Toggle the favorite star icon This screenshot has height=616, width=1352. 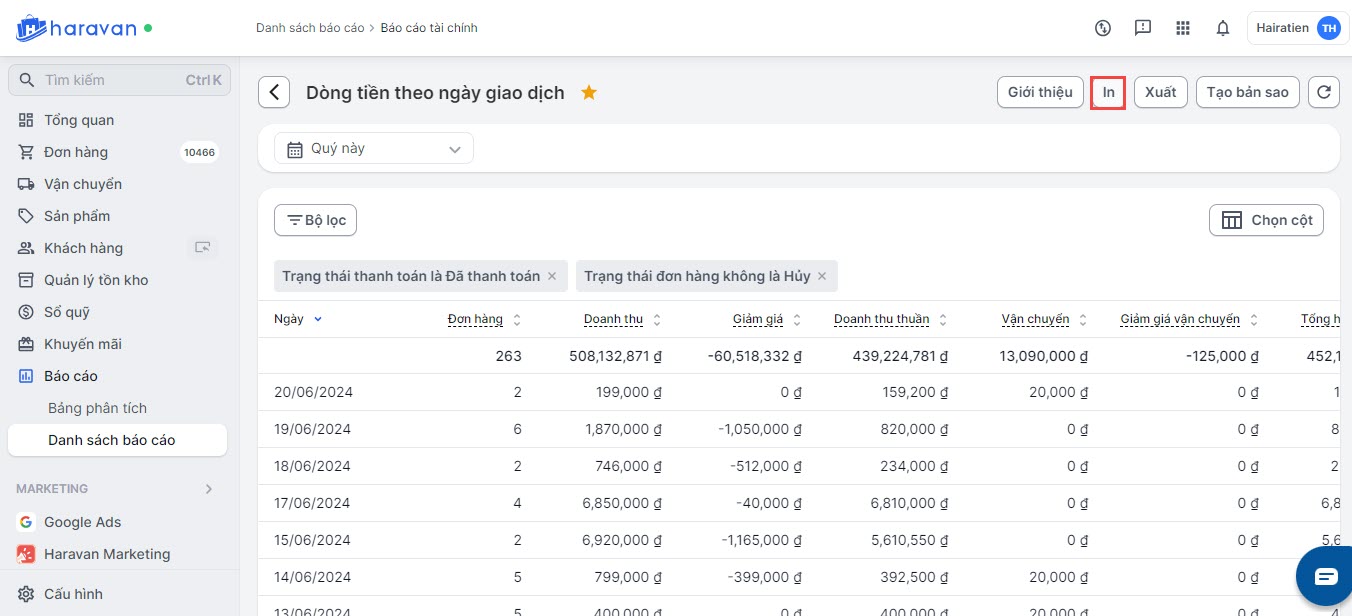[x=589, y=93]
